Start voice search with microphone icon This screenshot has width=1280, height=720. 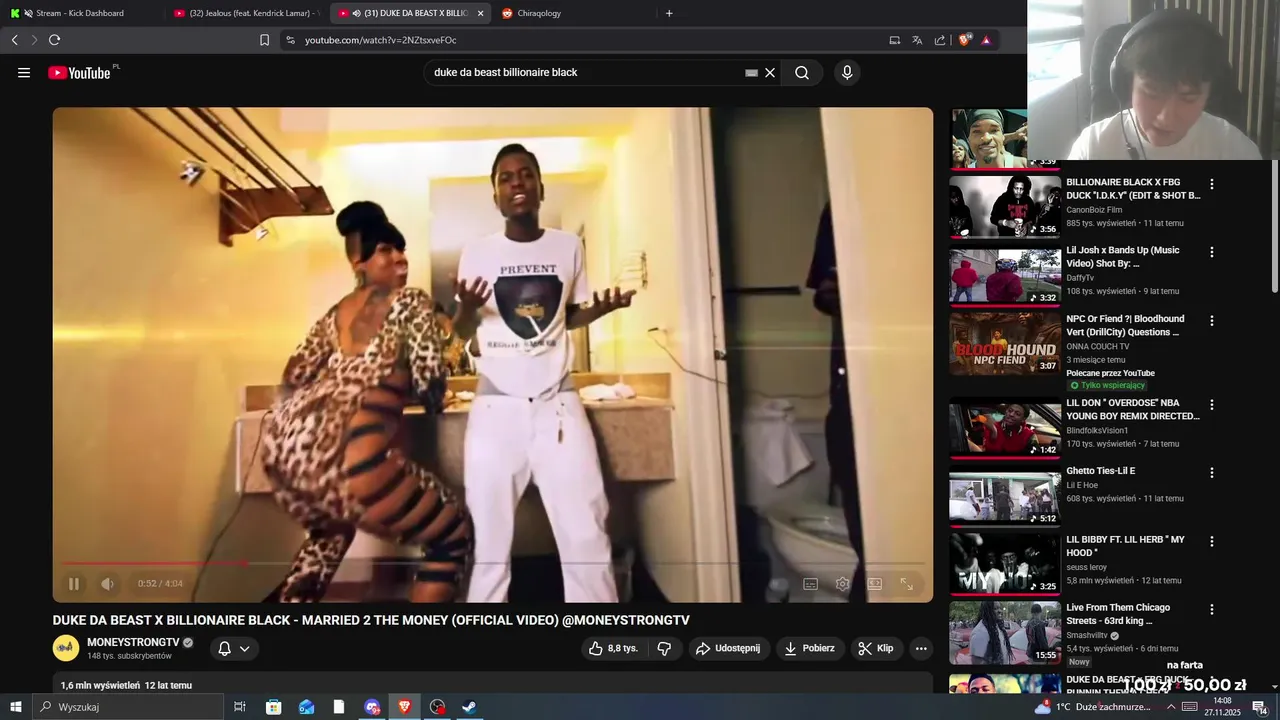click(847, 73)
